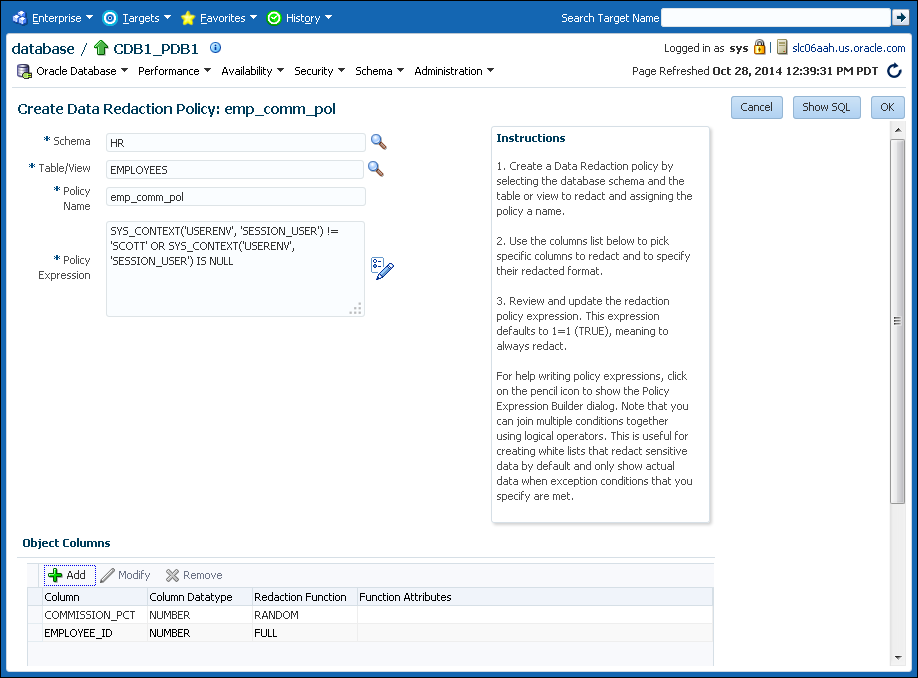Click into the Policy Expression text area
The height and width of the screenshot is (678, 918).
(x=235, y=269)
